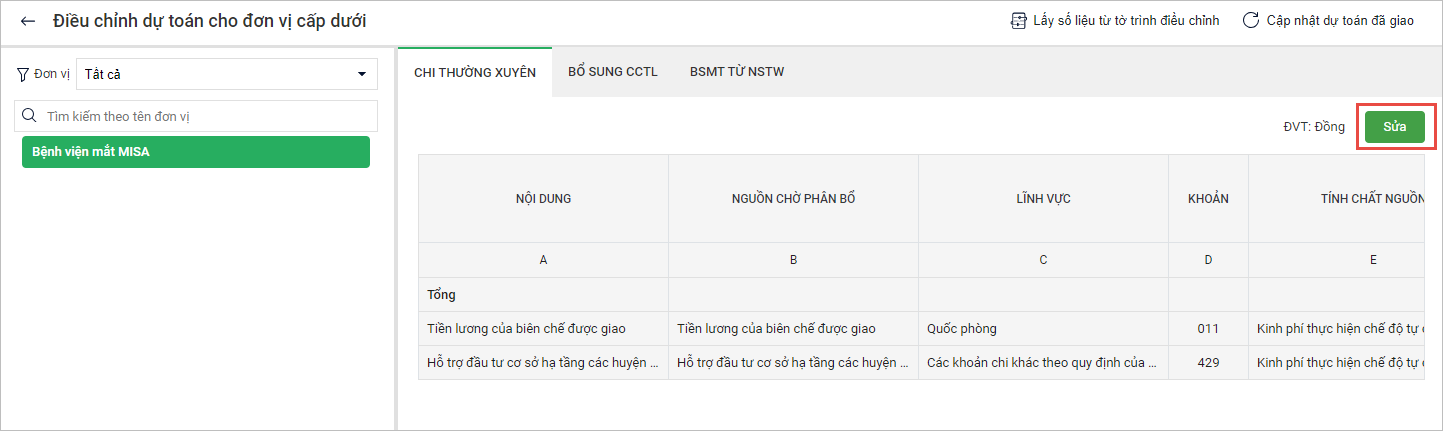Screen dimensions: 1443x431
Task: Click the refresh icon for assigned budget
Action: click(x=1250, y=21)
